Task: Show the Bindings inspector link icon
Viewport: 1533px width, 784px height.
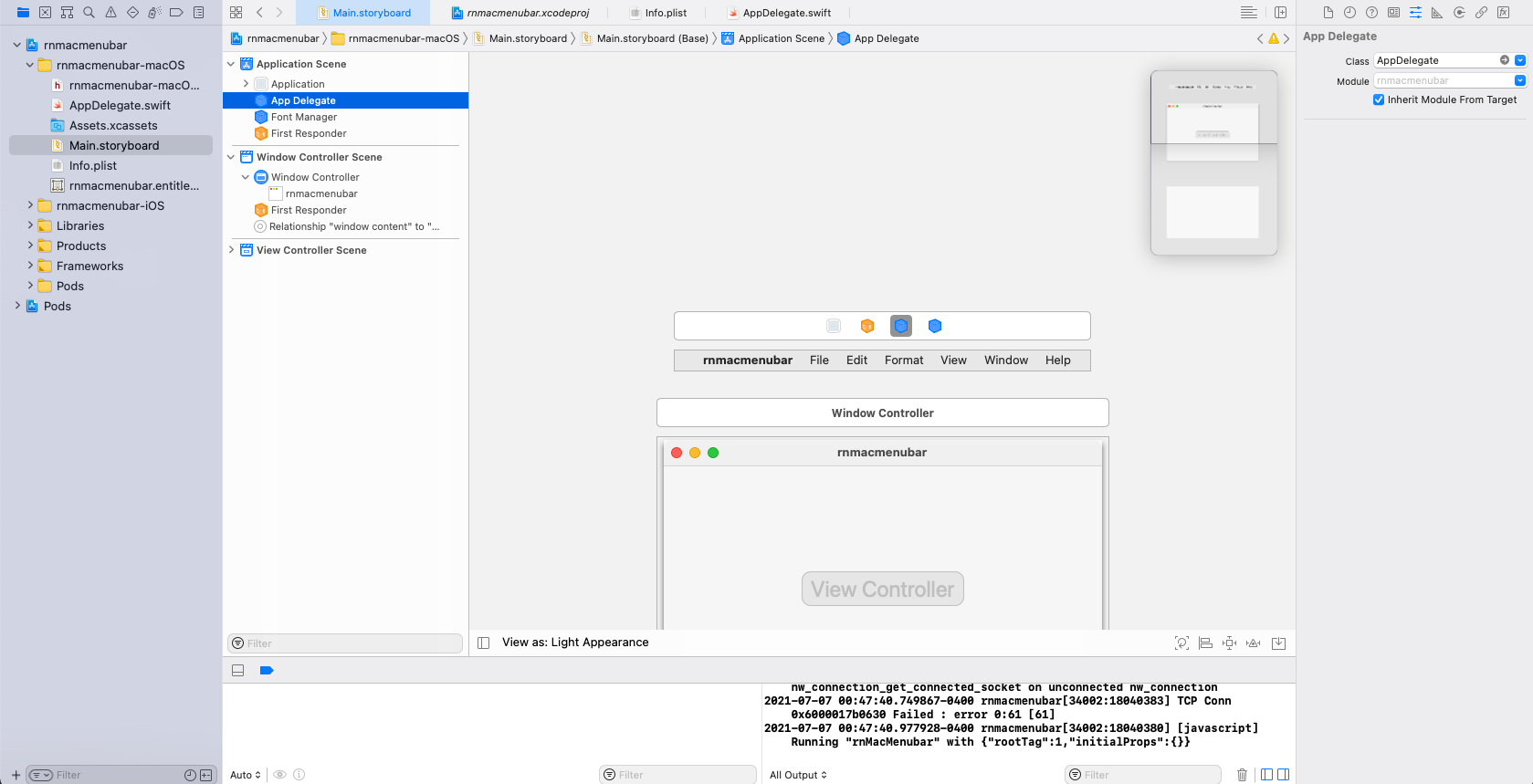Action: tap(1481, 13)
